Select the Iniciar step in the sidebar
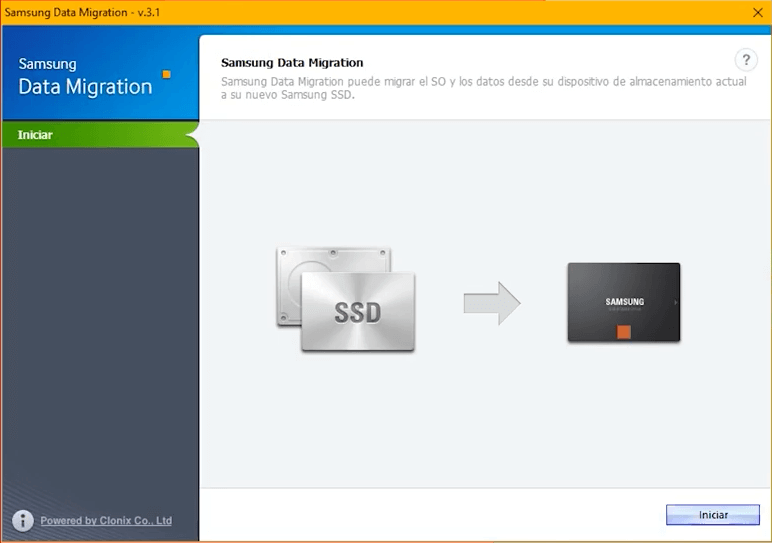772x543 pixels. (x=100, y=134)
